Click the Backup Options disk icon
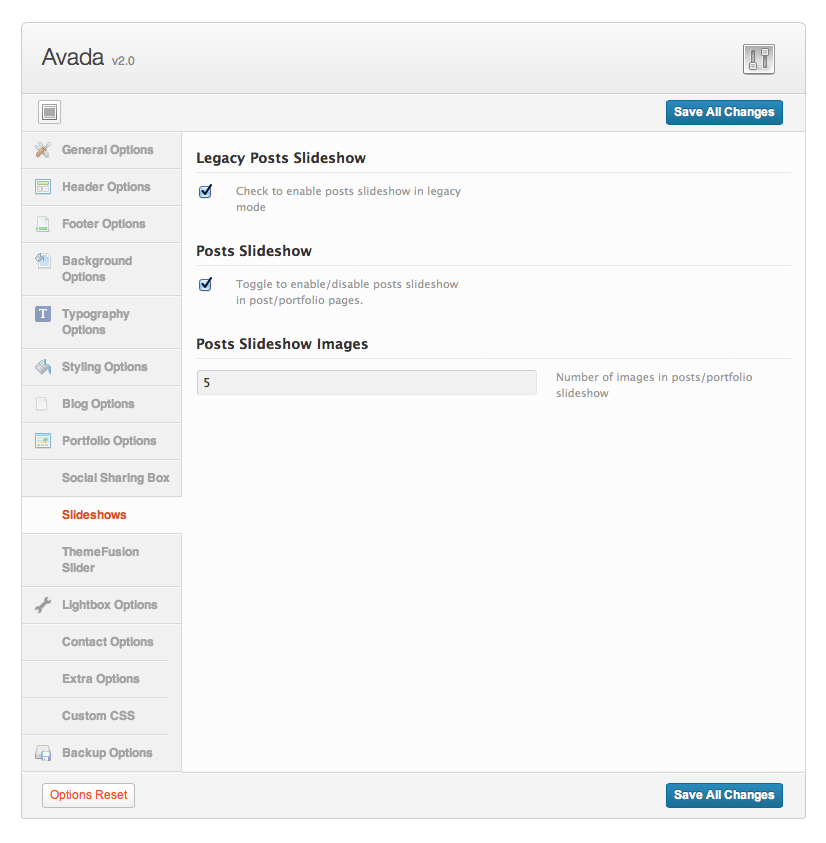The image size is (826, 843). click(42, 753)
